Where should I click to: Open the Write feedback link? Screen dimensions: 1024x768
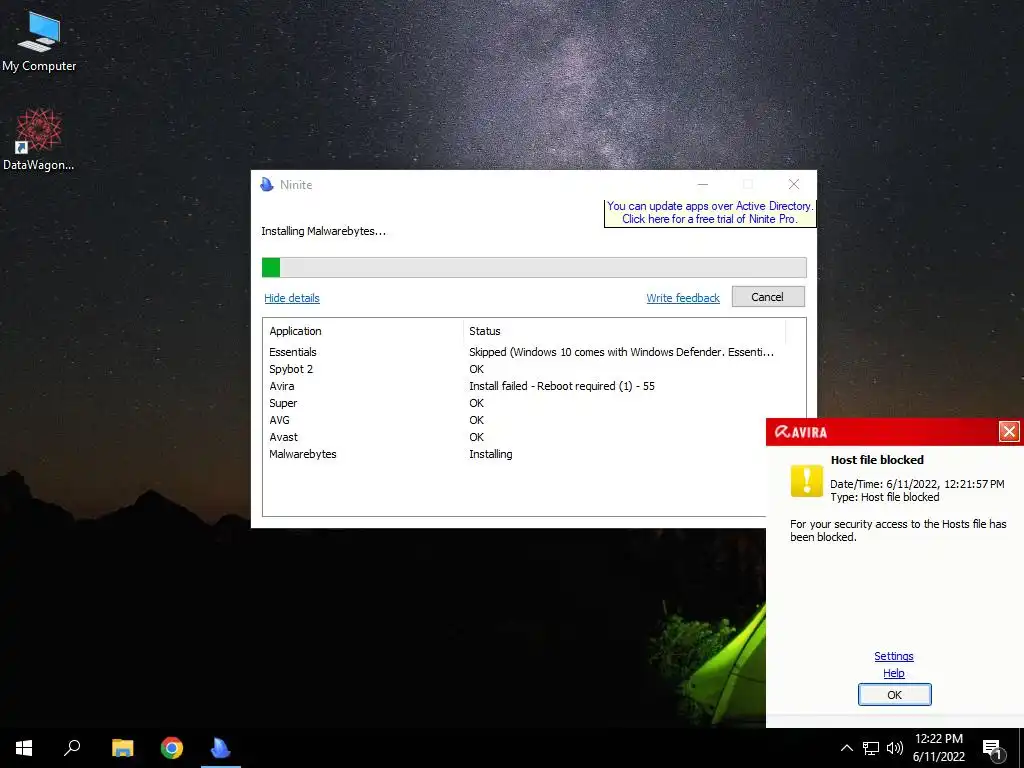pos(683,298)
